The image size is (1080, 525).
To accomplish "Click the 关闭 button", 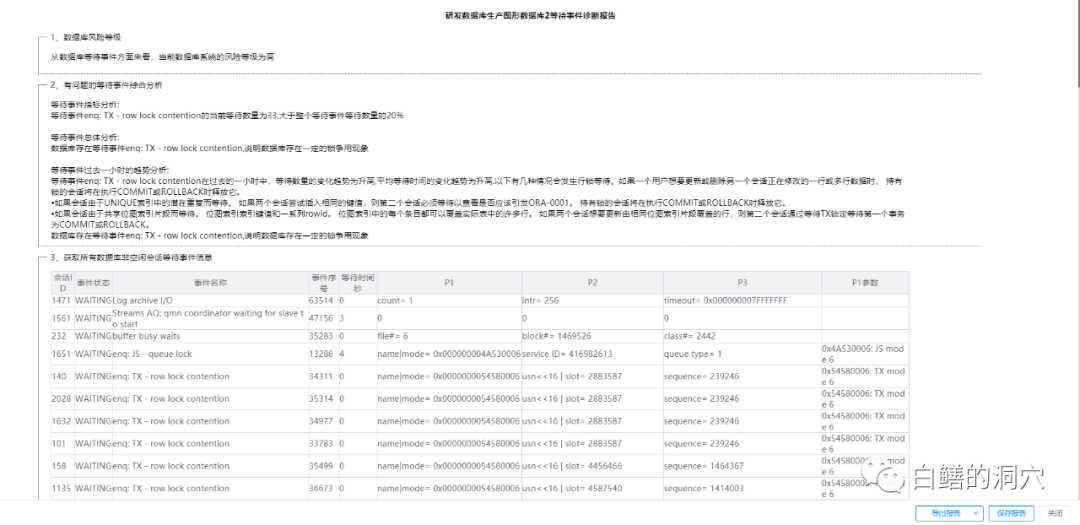I will tap(1055, 513).
